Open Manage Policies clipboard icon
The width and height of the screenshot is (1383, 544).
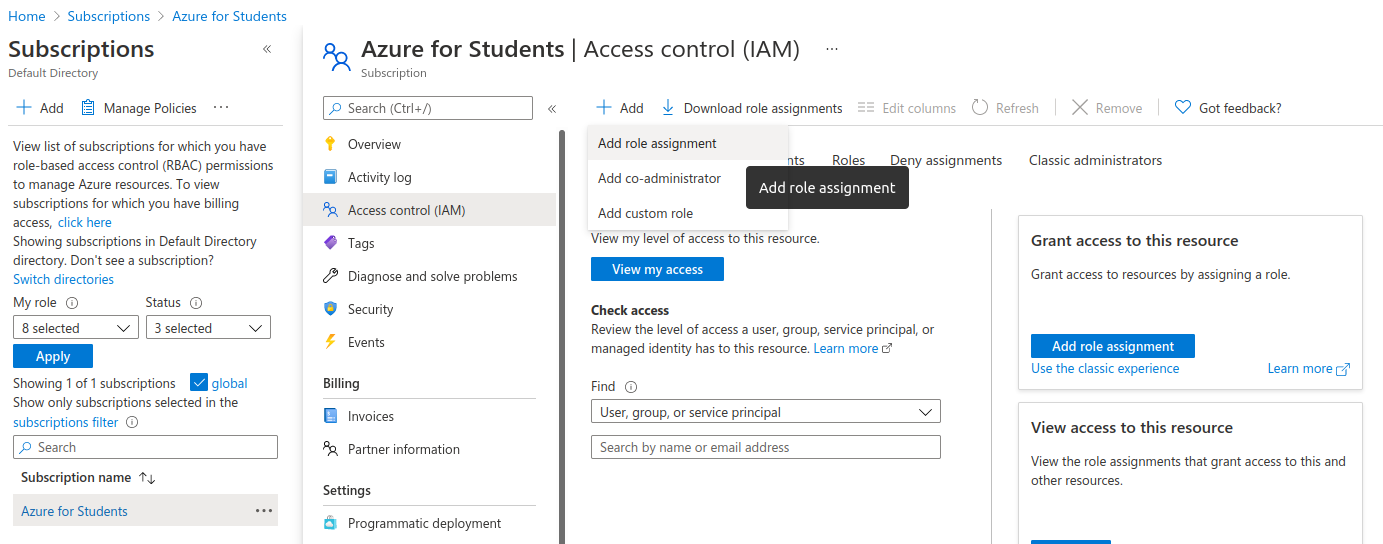88,108
